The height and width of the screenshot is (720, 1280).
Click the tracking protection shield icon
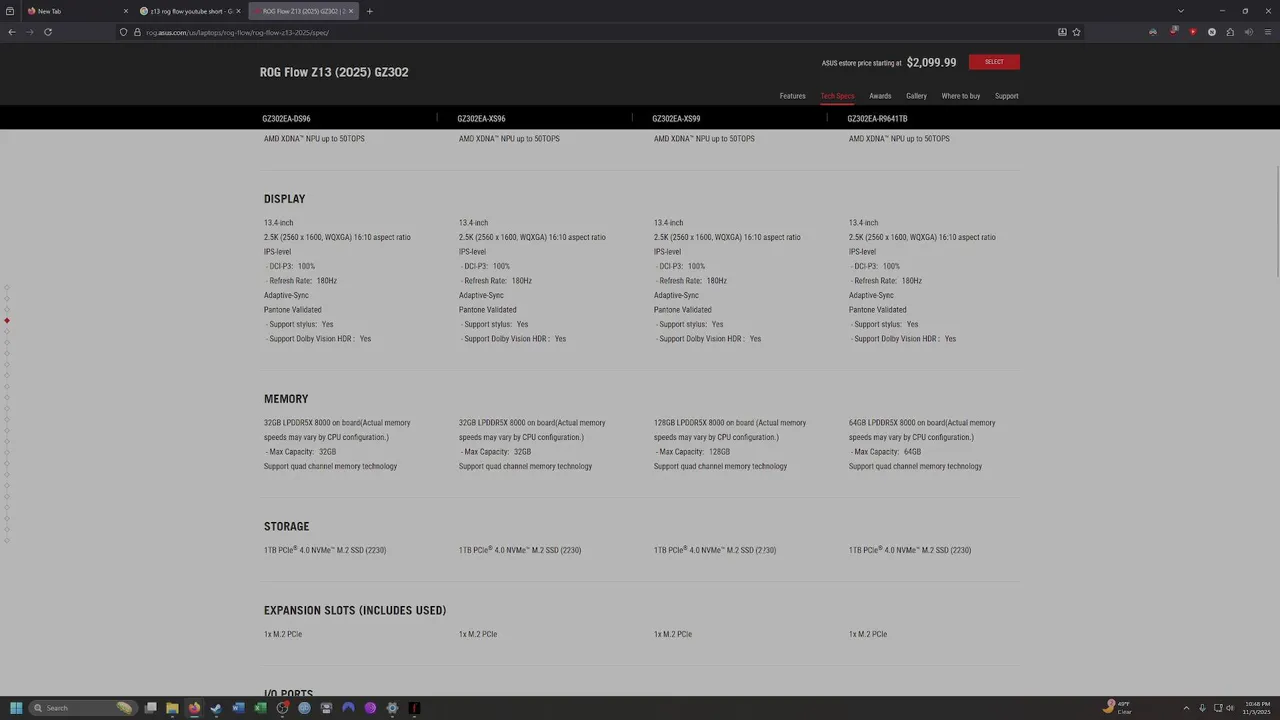(123, 32)
